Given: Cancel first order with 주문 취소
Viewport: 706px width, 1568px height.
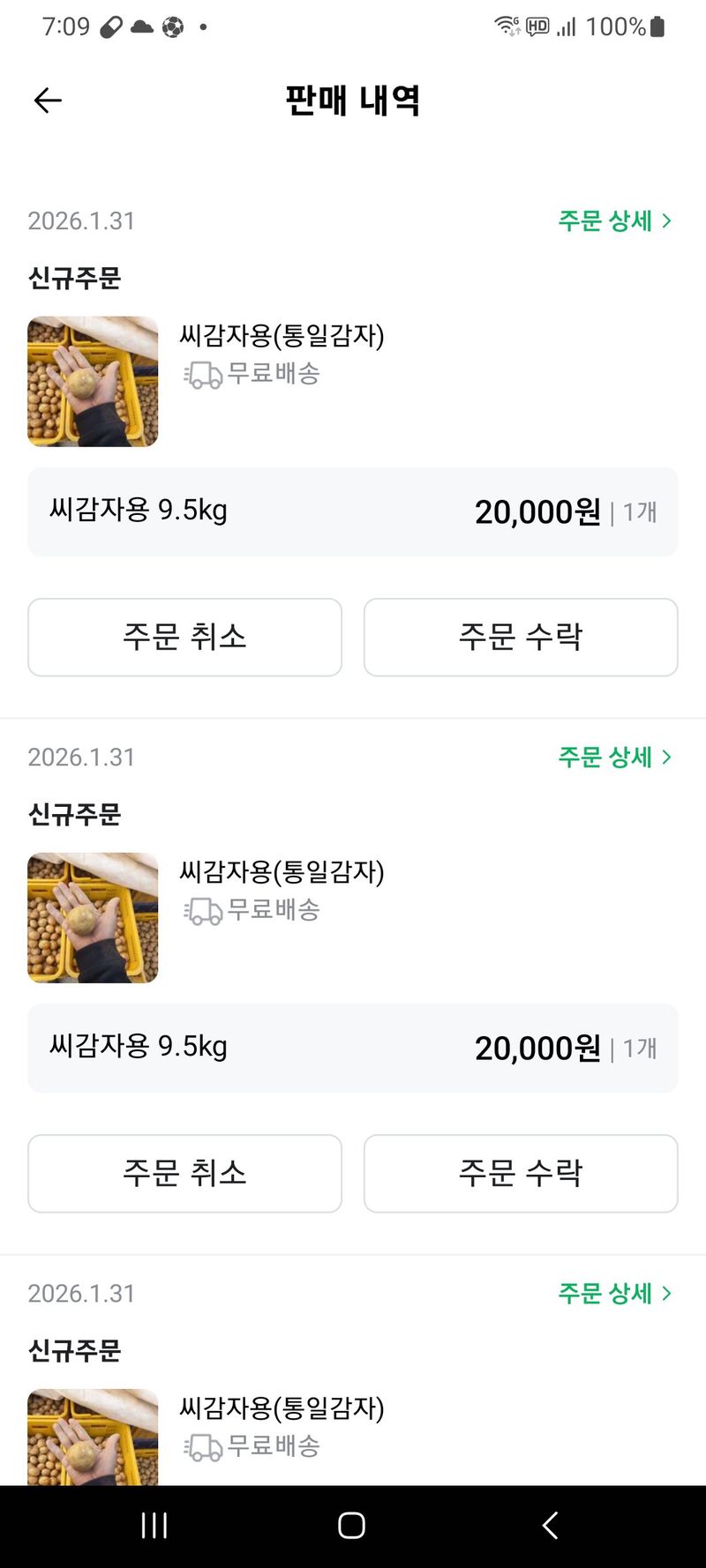Looking at the screenshot, I should [x=184, y=637].
